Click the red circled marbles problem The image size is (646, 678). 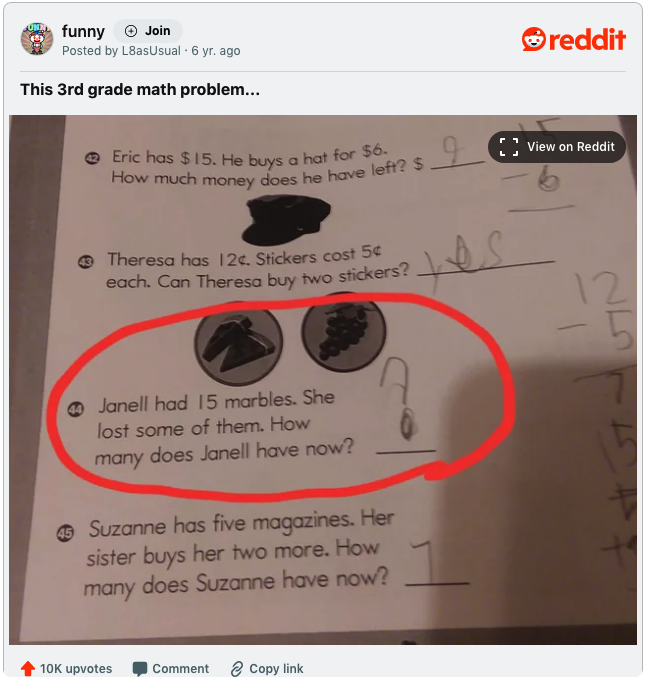click(281, 397)
